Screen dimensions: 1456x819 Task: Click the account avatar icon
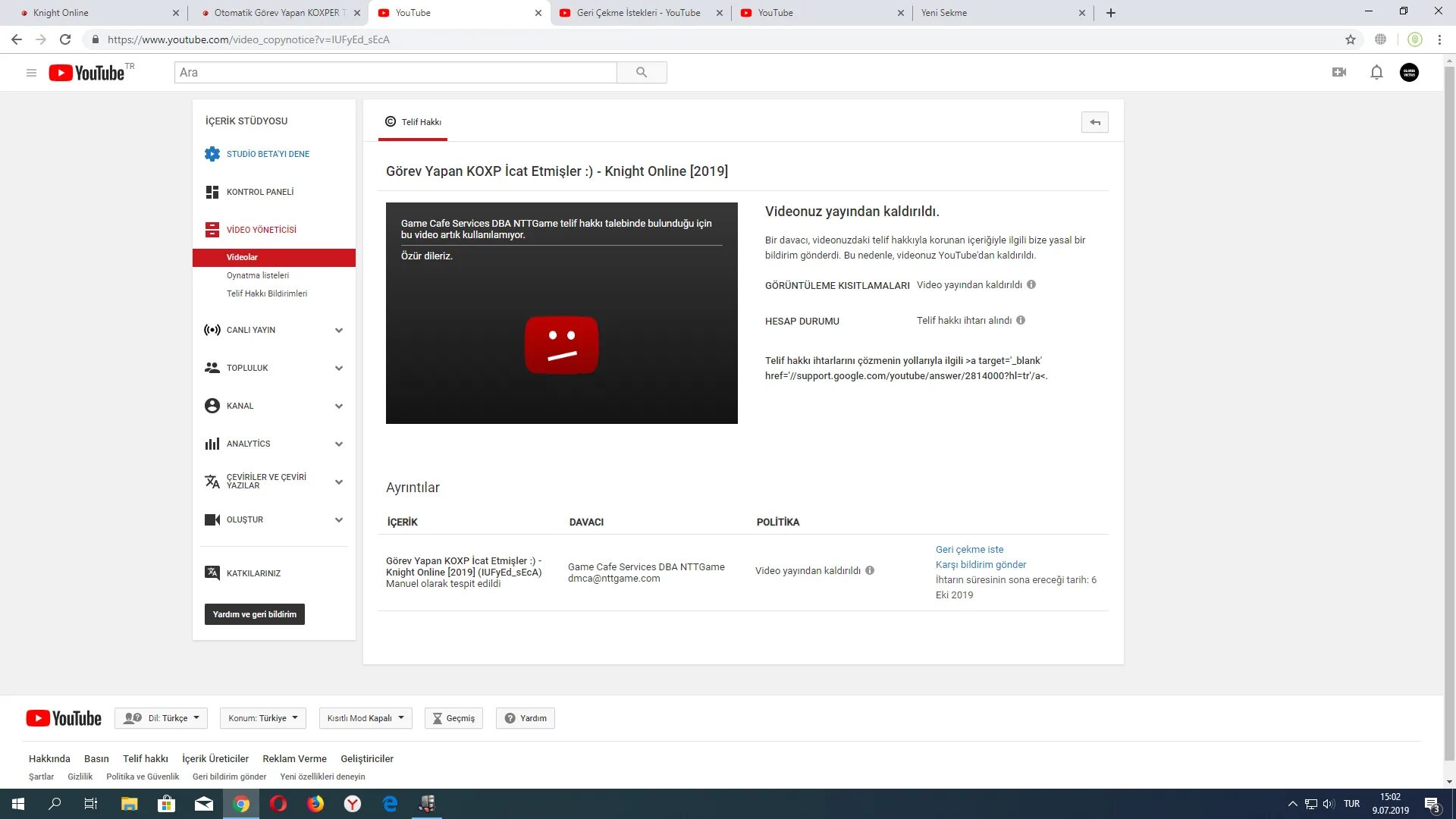coord(1410,72)
